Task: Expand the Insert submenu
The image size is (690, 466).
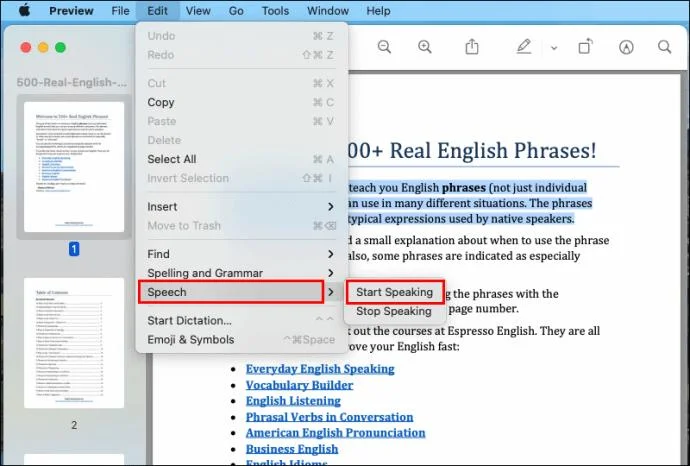Action: (241, 206)
